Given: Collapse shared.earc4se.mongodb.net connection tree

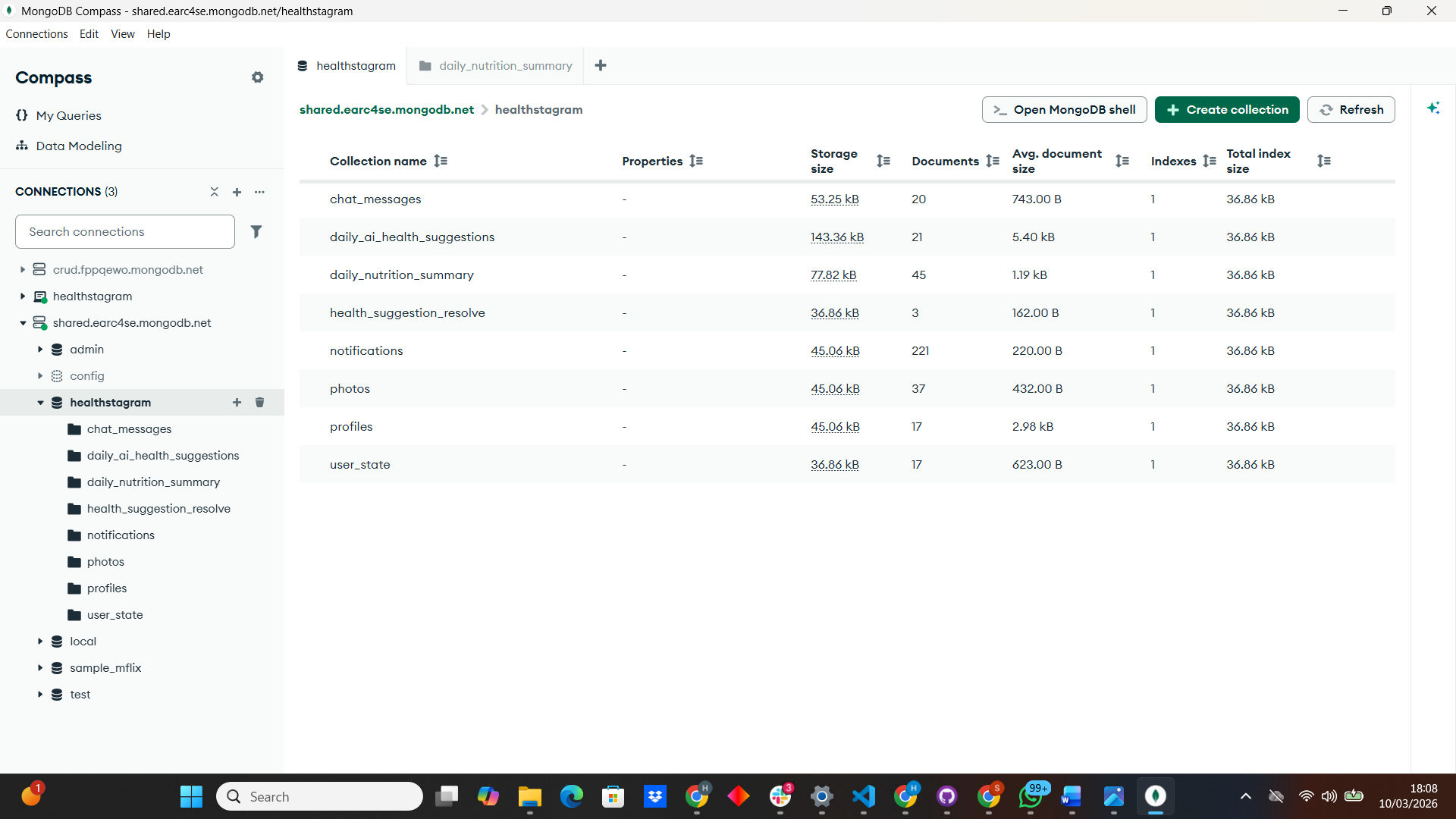Looking at the screenshot, I should (x=23, y=322).
